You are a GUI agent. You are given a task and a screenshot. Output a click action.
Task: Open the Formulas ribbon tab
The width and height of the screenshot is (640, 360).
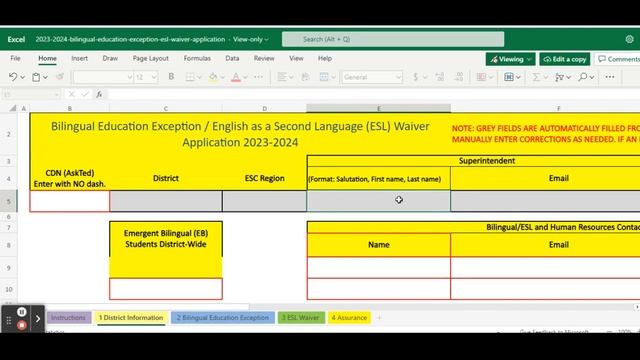197,58
